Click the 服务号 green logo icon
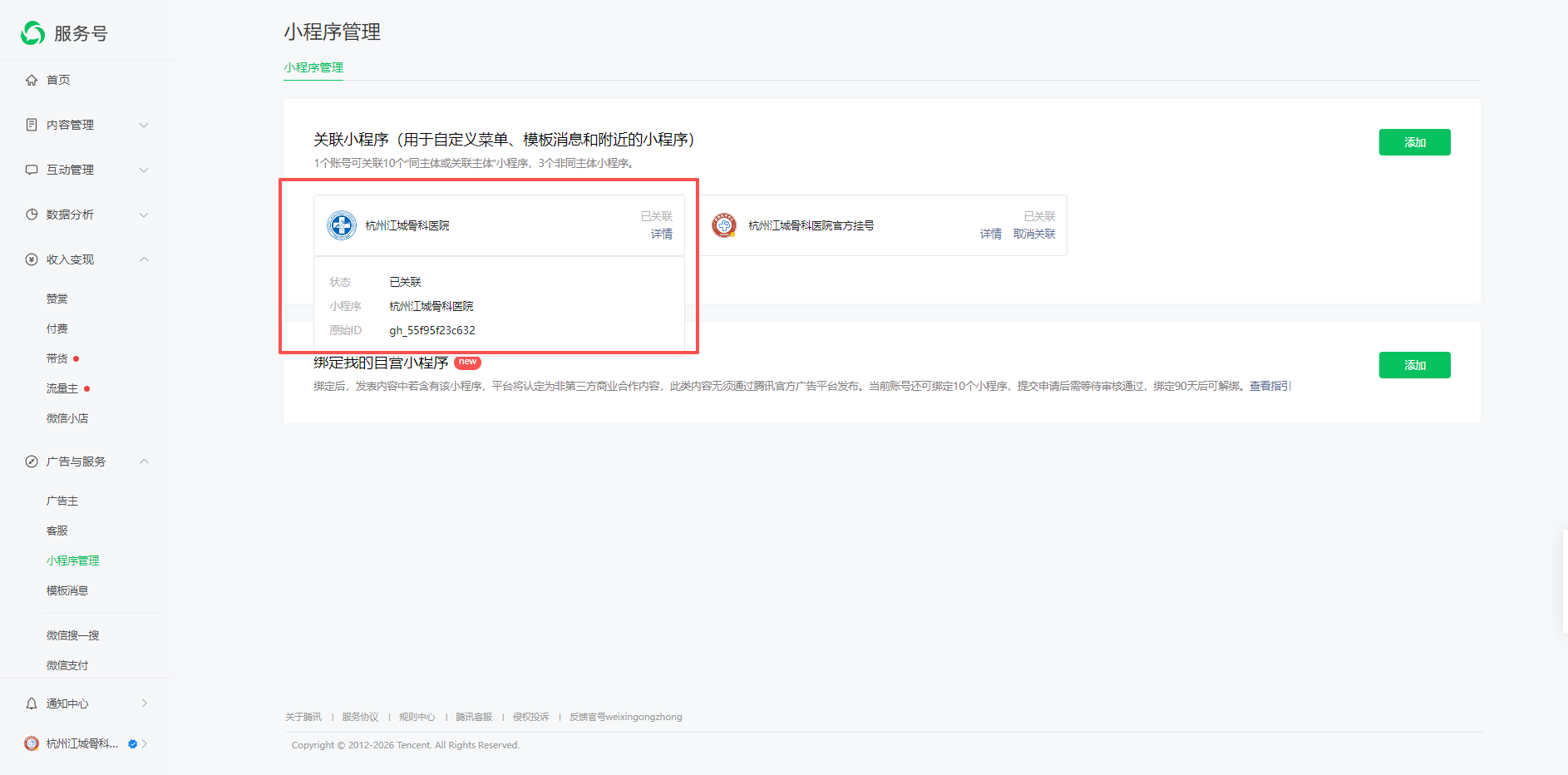Screen dimensions: 1568x775 coord(33,33)
